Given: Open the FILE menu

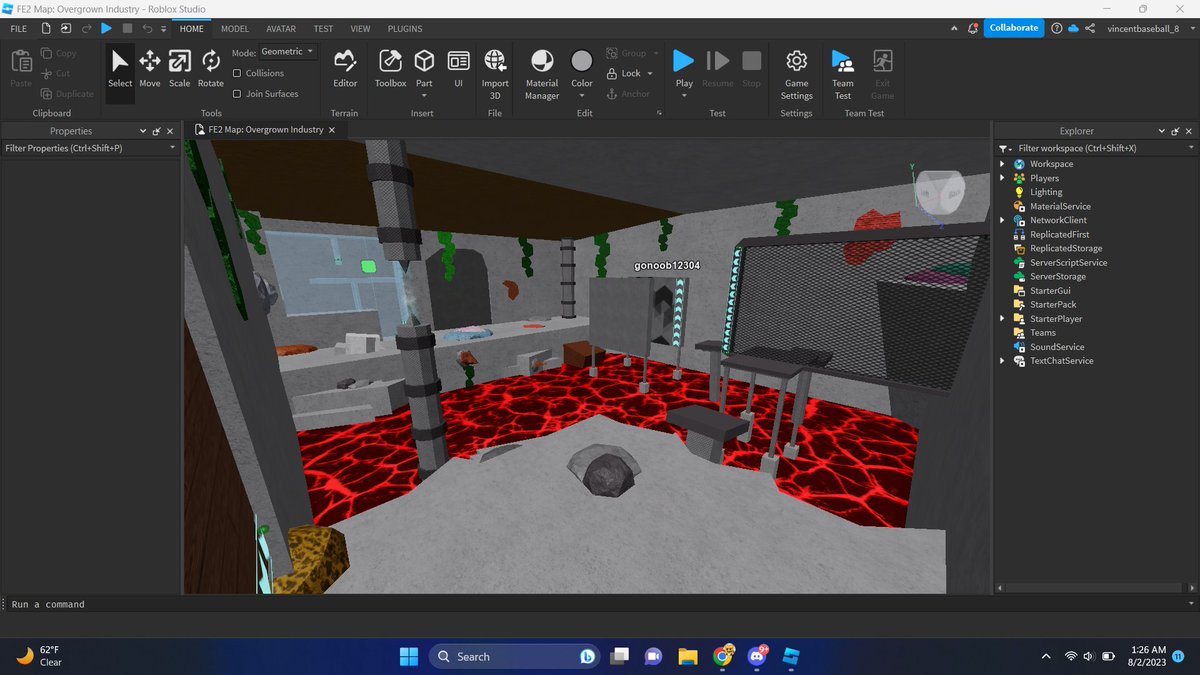Looking at the screenshot, I should [x=19, y=29].
